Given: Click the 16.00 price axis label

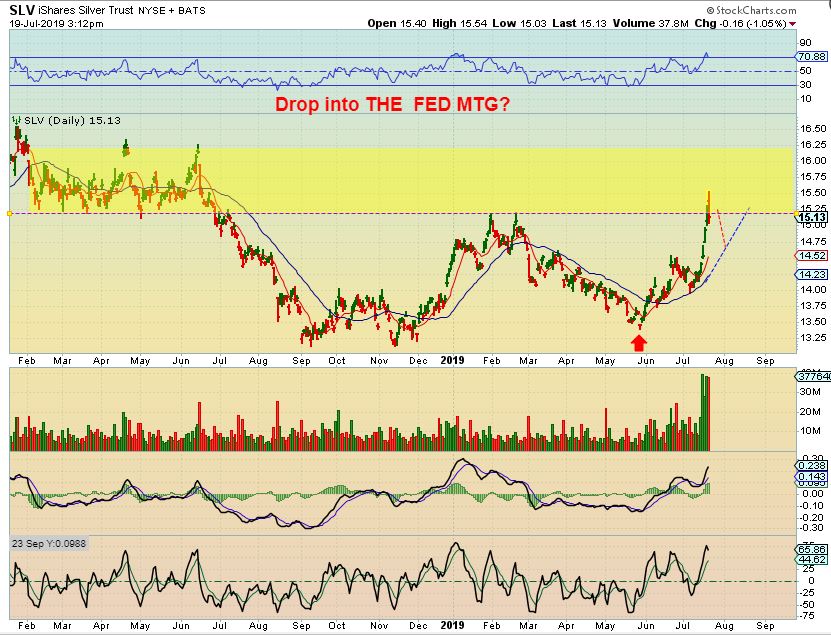Looking at the screenshot, I should [x=812, y=161].
